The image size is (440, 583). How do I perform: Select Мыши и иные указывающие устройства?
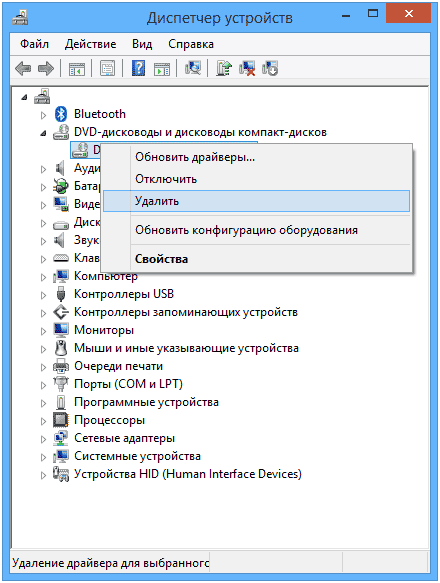click(x=186, y=348)
